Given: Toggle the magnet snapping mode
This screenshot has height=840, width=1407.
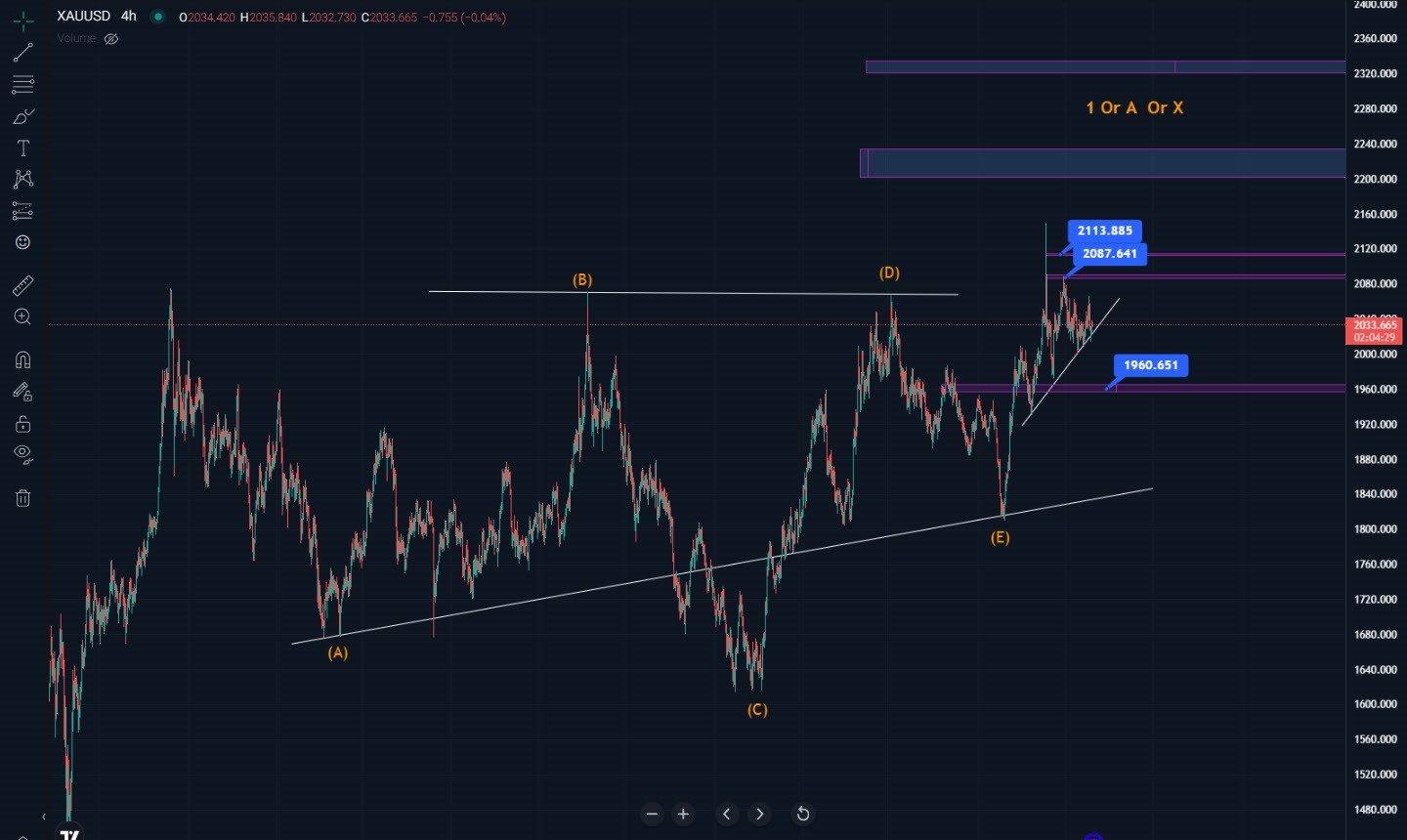Looking at the screenshot, I should tap(22, 359).
